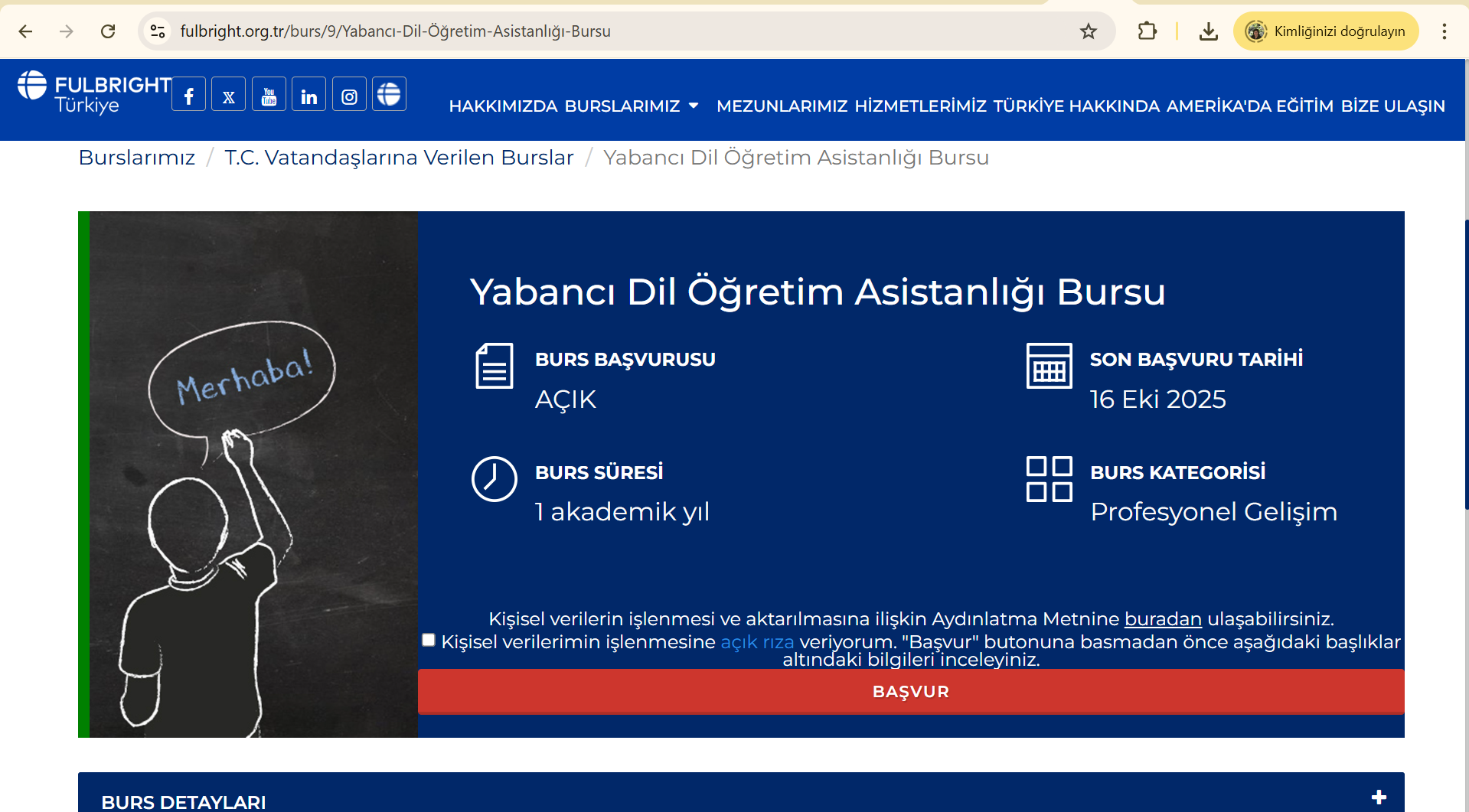Open the YouTube social icon
1469x812 pixels.
pyautogui.click(x=269, y=94)
